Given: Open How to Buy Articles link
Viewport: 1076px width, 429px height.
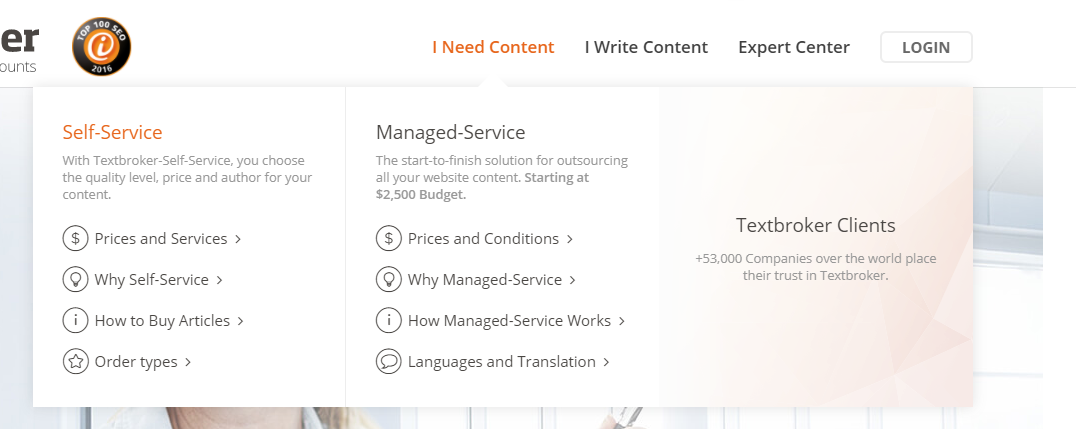Looking at the screenshot, I should coord(163,321).
